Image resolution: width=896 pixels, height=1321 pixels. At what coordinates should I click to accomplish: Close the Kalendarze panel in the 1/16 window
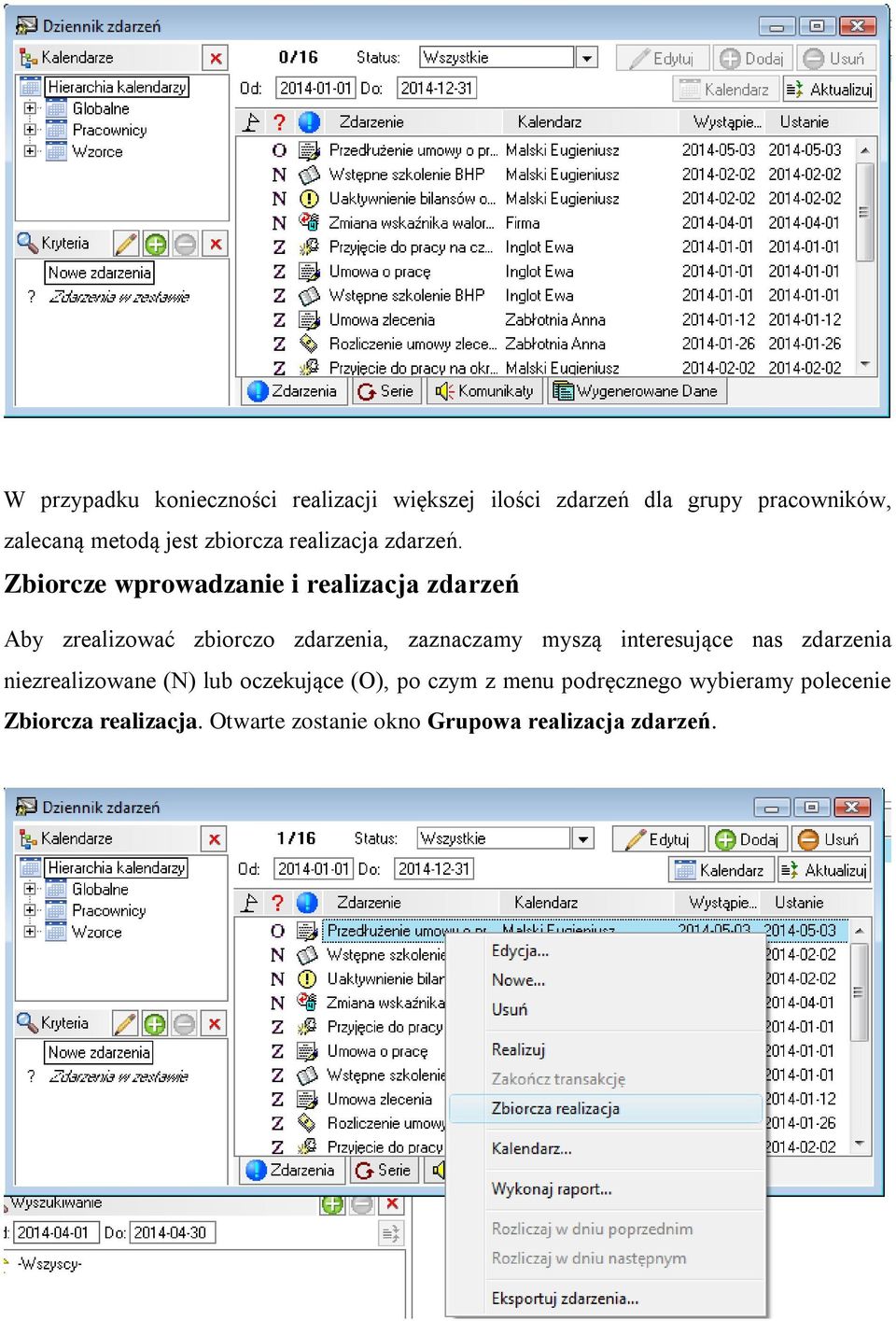[215, 839]
